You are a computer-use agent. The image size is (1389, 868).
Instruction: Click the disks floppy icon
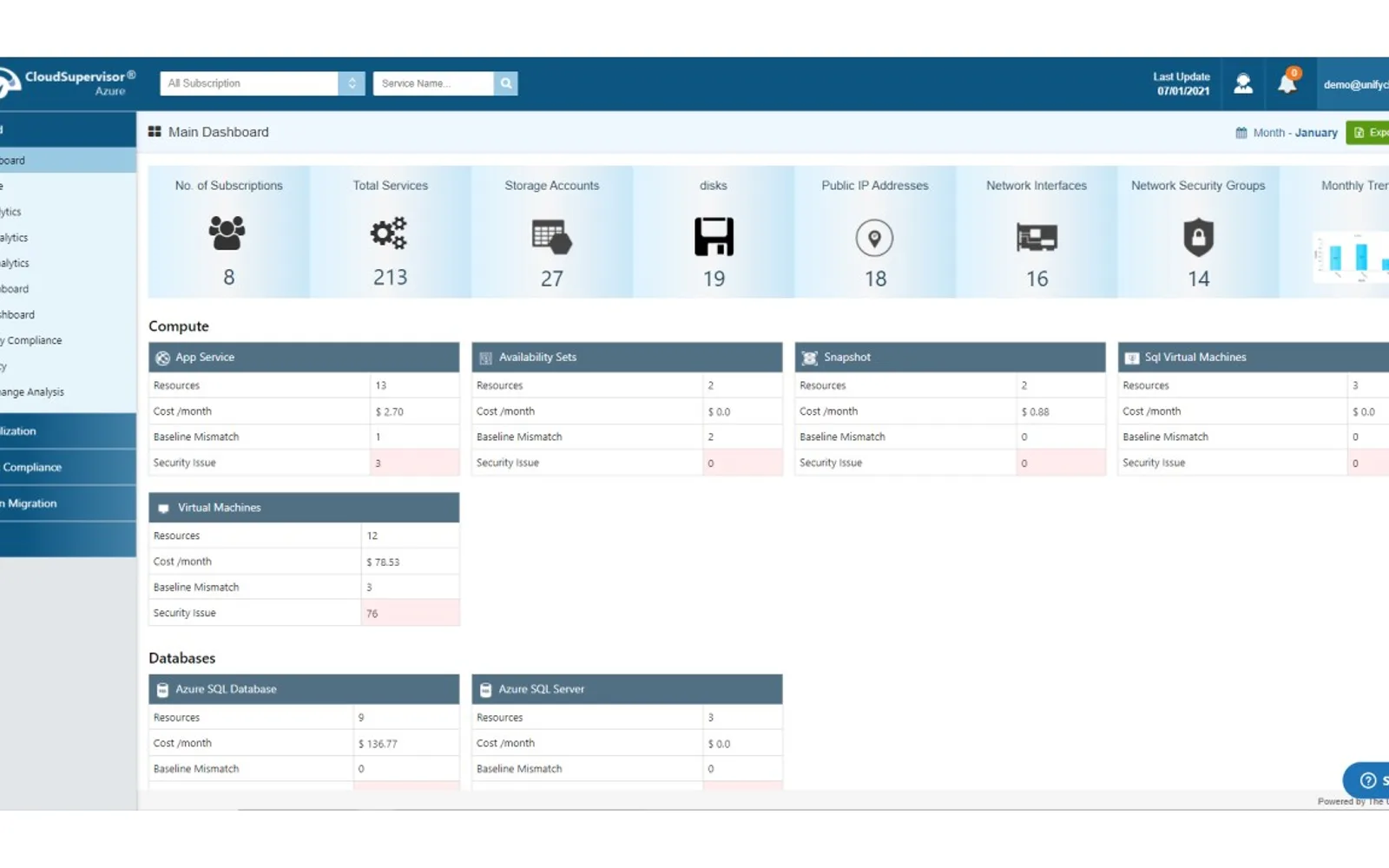coord(714,236)
